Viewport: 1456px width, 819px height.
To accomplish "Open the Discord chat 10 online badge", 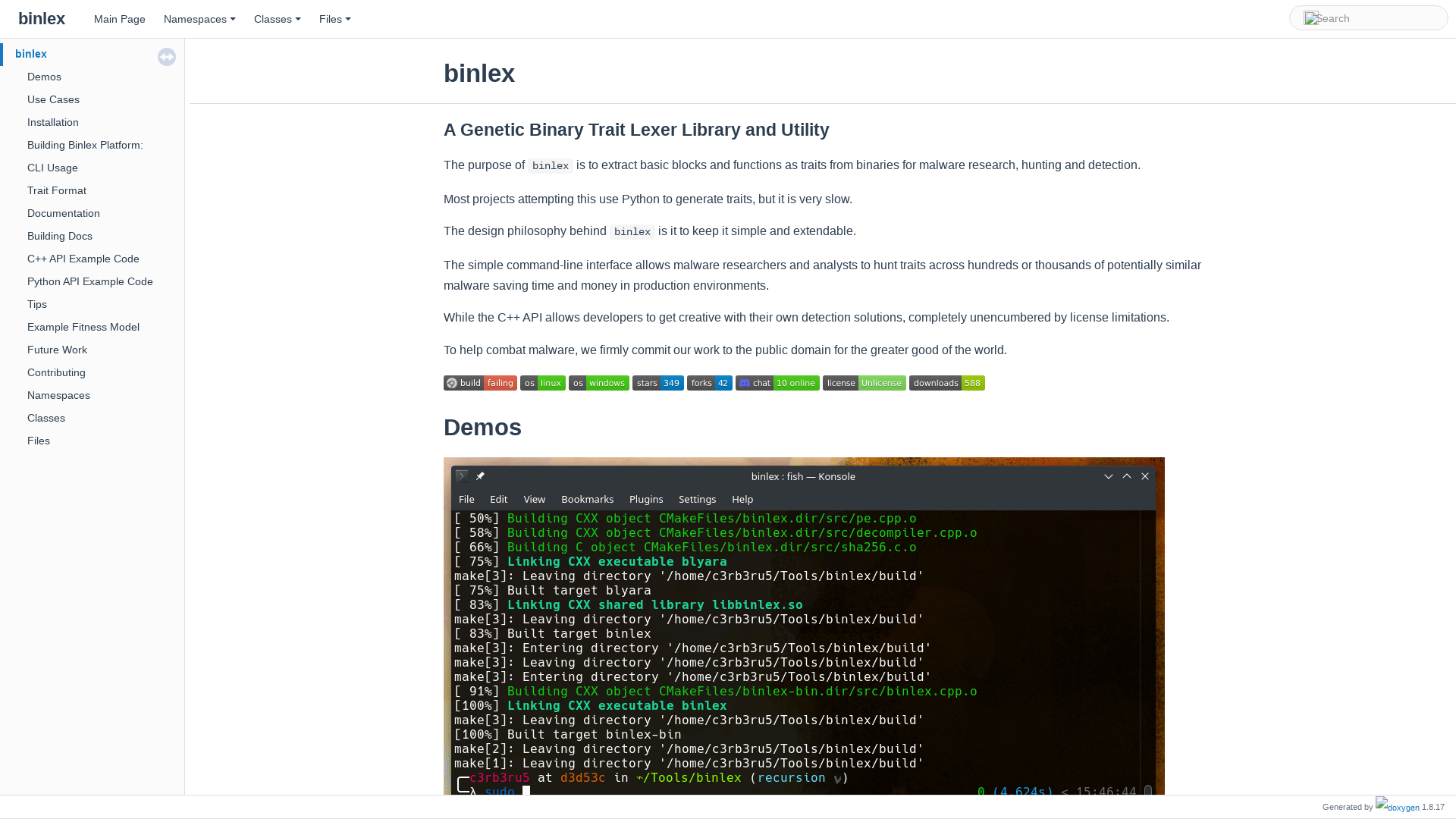I will click(777, 383).
